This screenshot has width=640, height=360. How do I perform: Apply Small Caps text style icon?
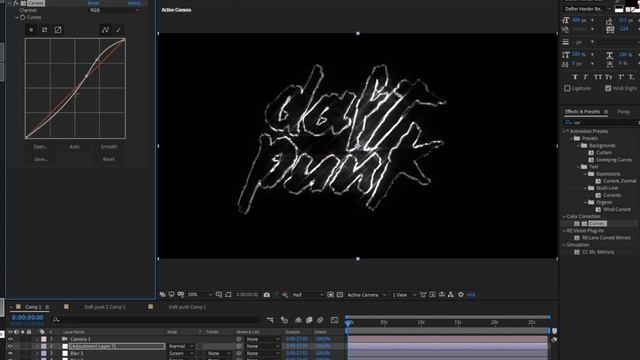[609, 77]
